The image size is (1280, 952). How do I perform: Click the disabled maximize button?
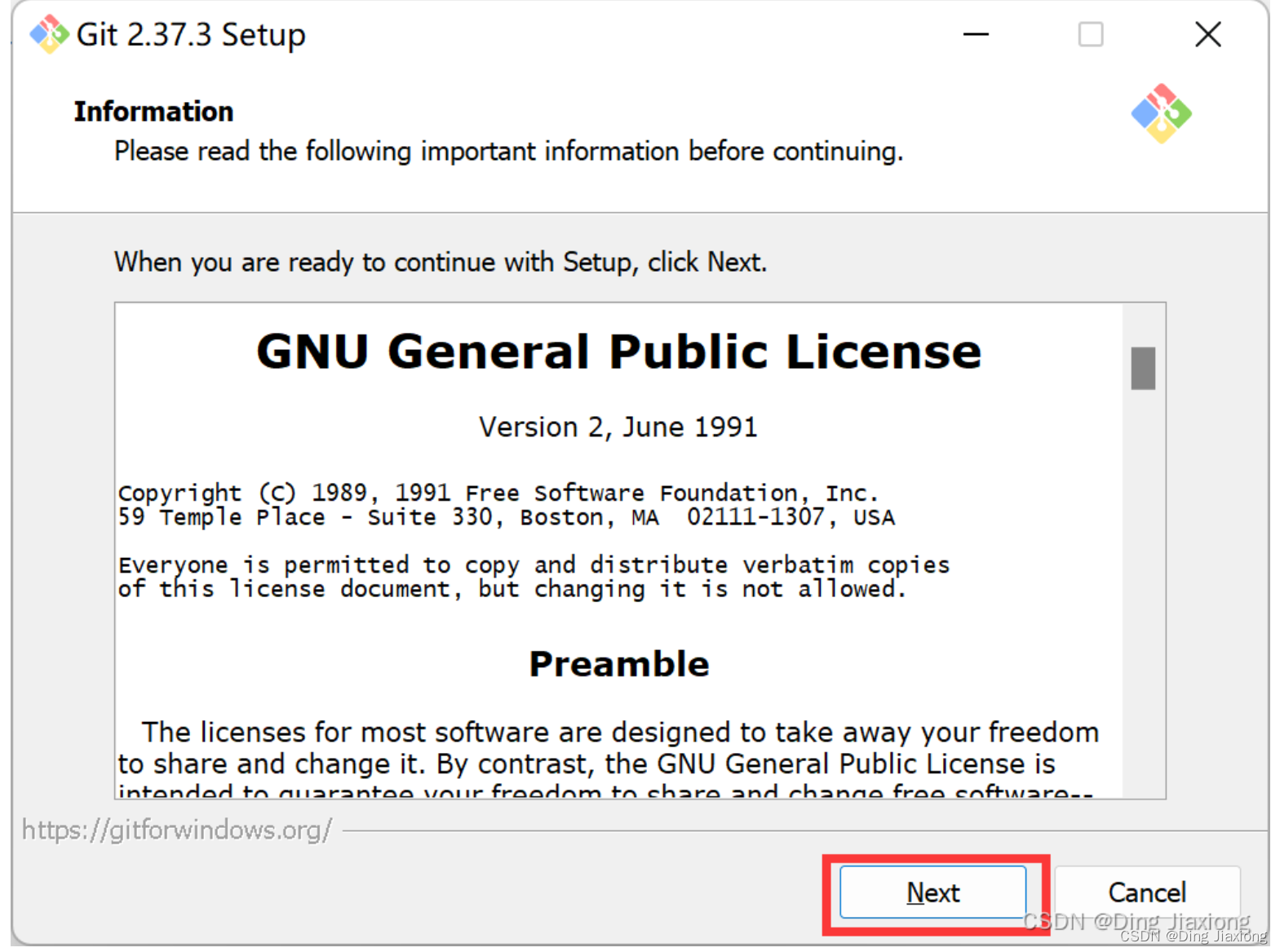point(1091,34)
